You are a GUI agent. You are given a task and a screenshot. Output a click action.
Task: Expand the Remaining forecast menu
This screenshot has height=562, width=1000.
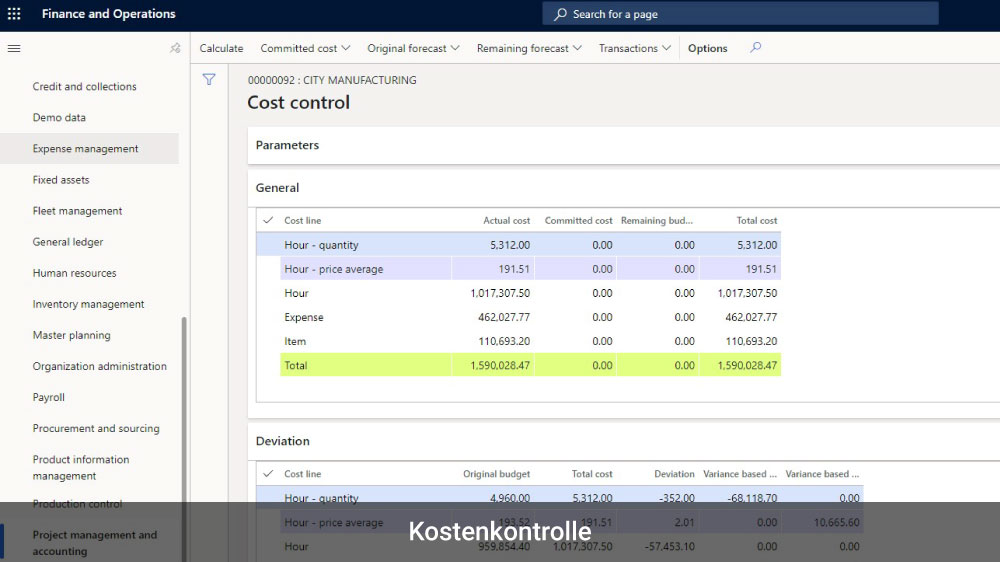(529, 48)
